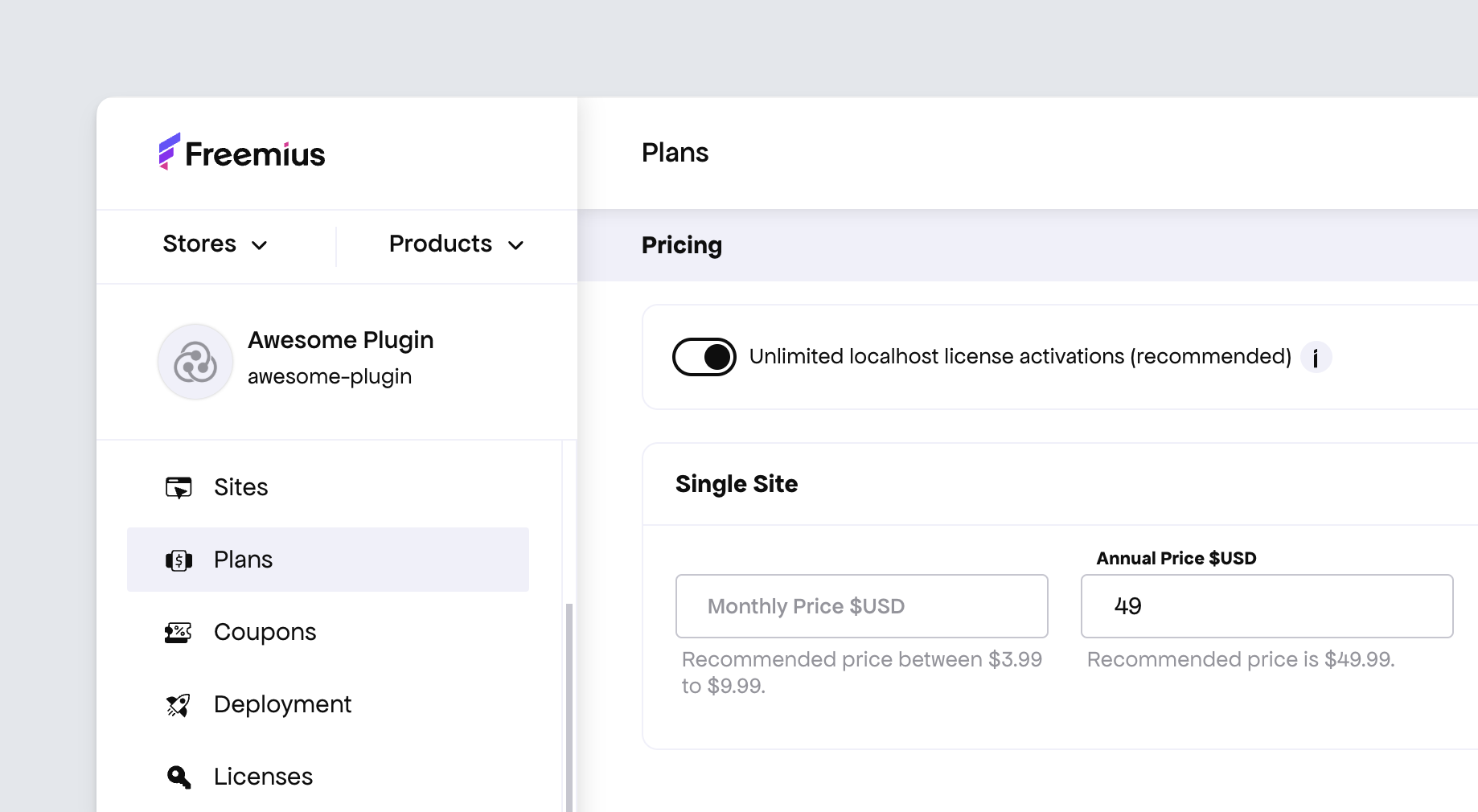
Task: Click the Annual Price field showing 49
Action: [1267, 606]
